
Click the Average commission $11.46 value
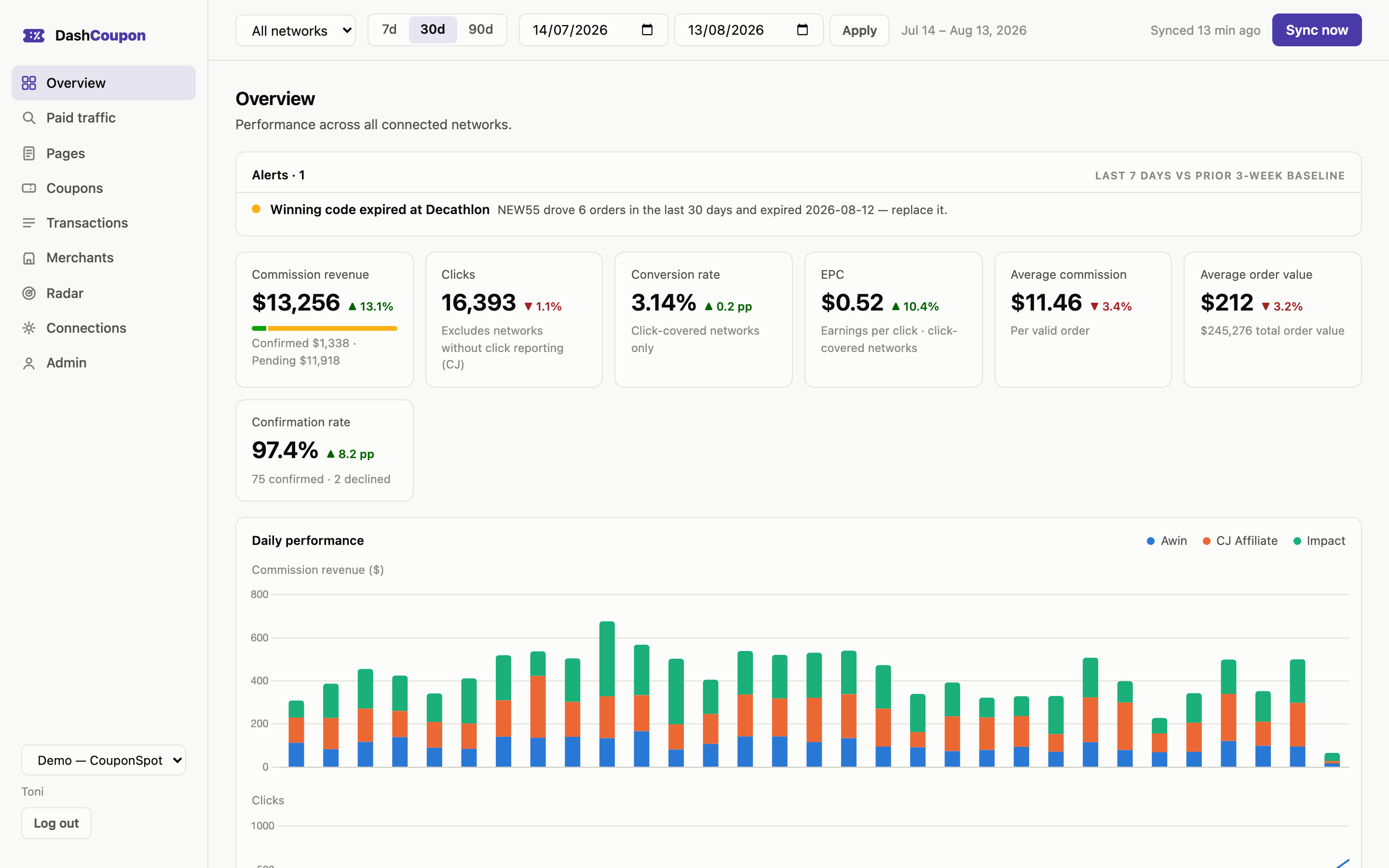pyautogui.click(x=1047, y=303)
